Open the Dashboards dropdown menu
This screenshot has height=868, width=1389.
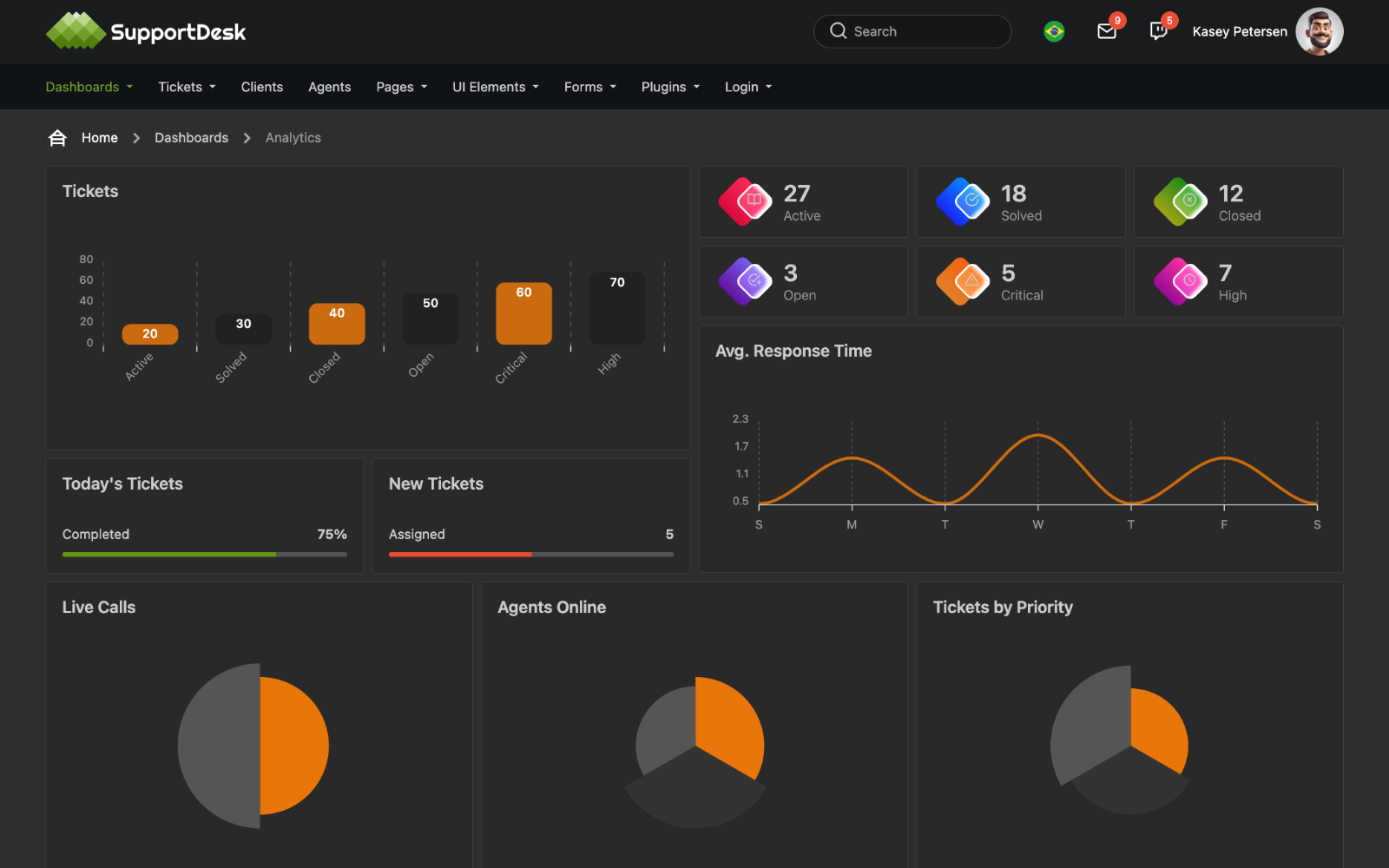pos(88,87)
